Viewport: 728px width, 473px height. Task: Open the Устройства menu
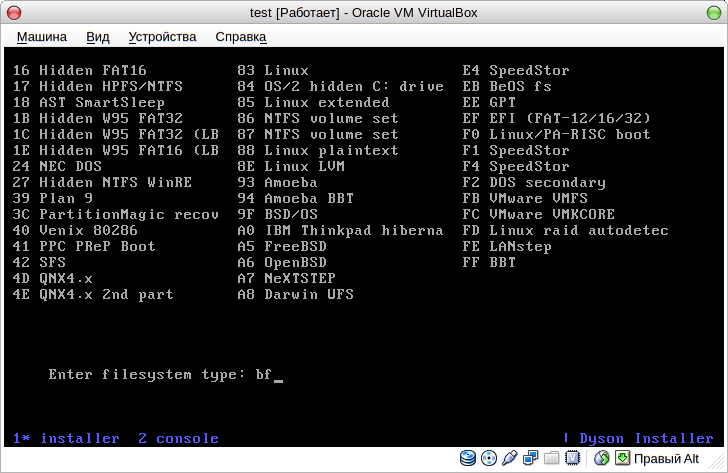tap(162, 37)
